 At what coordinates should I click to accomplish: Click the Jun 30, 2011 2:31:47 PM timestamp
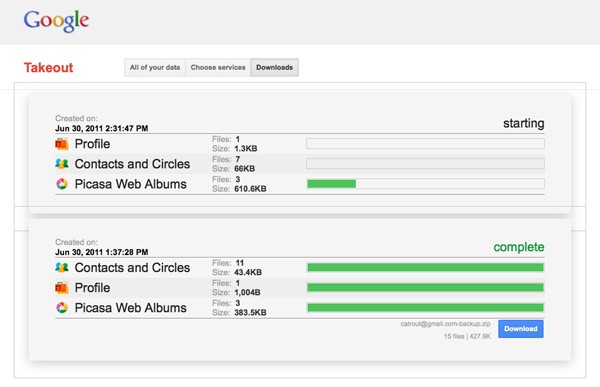(101, 128)
